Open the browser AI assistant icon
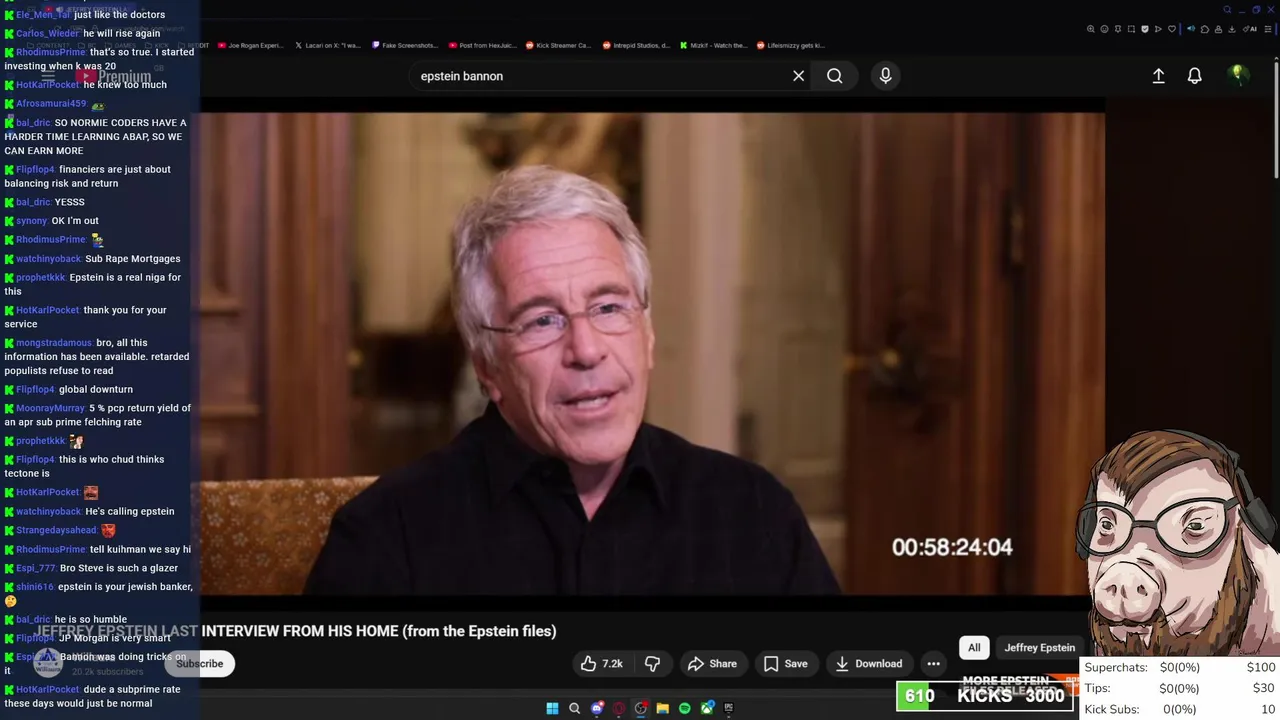Screen dimensions: 1280x720 pyautogui.click(x=1250, y=29)
